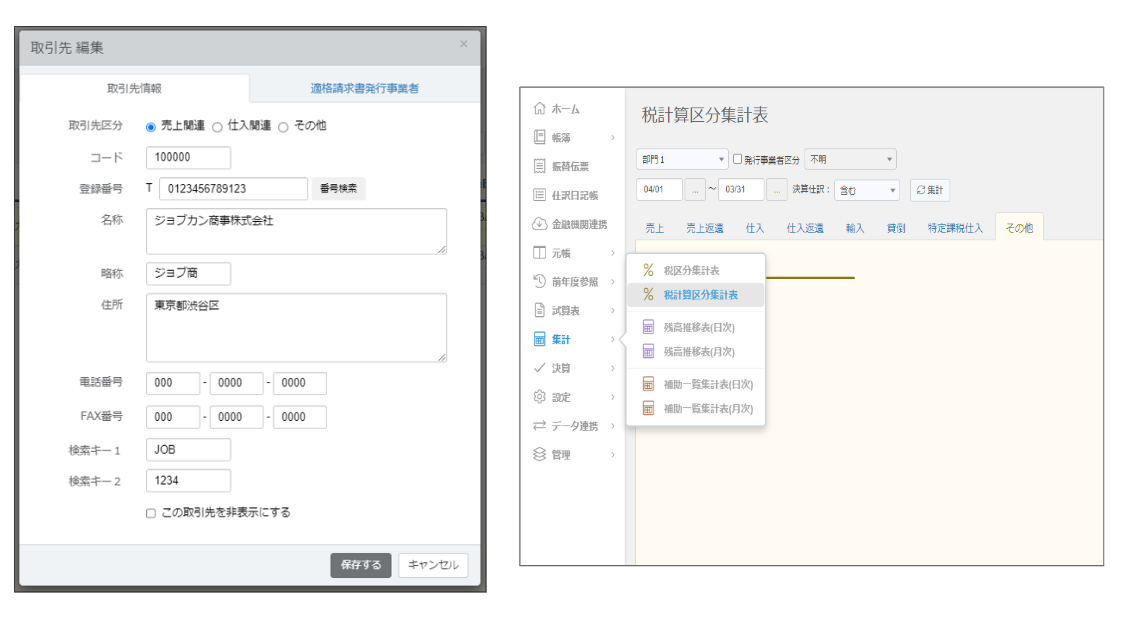Viewport: 1131px width, 628px height.
Task: Click the 決算 checkmark icon
Action: pyautogui.click(x=540, y=368)
